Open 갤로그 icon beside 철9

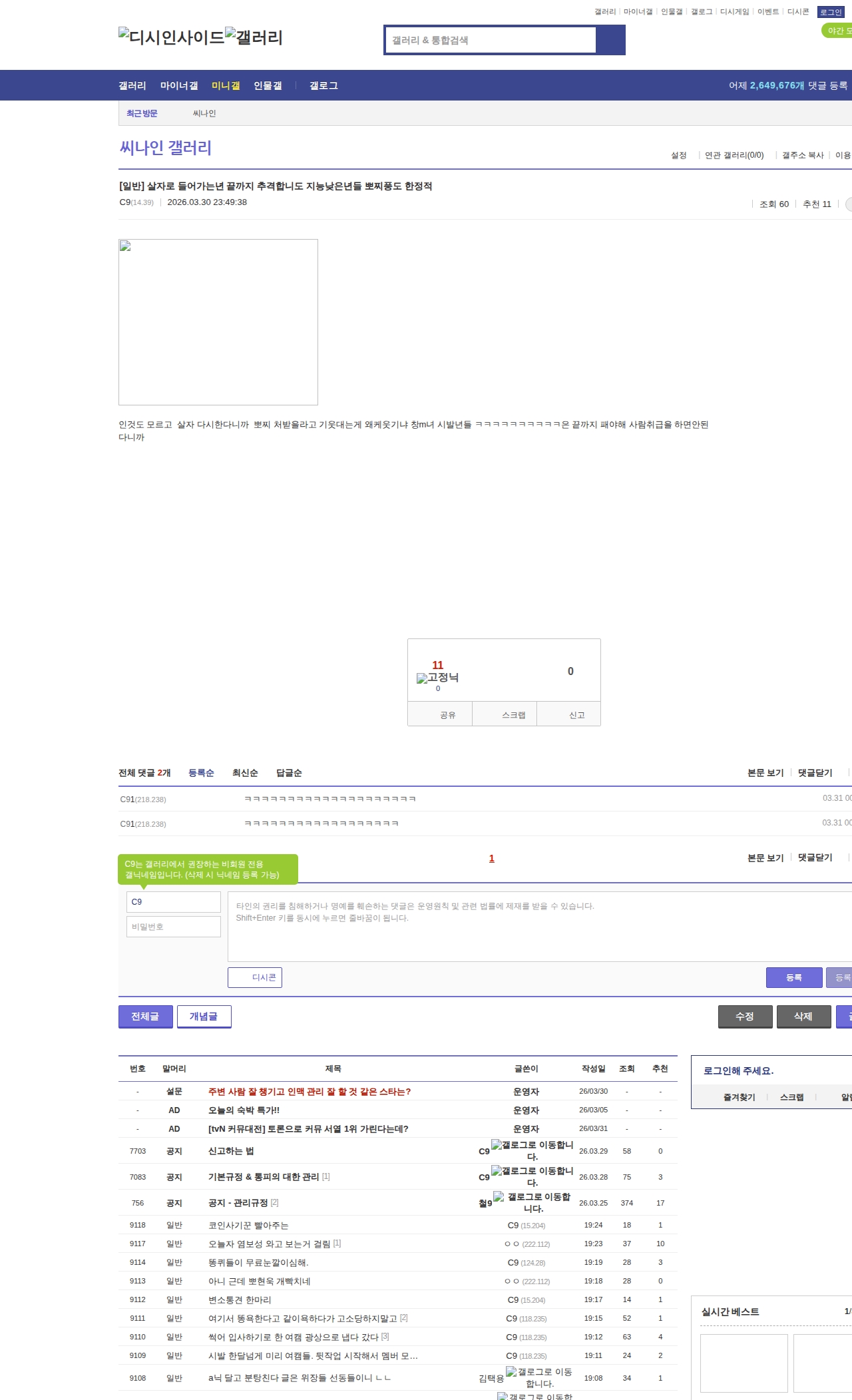532,1202
